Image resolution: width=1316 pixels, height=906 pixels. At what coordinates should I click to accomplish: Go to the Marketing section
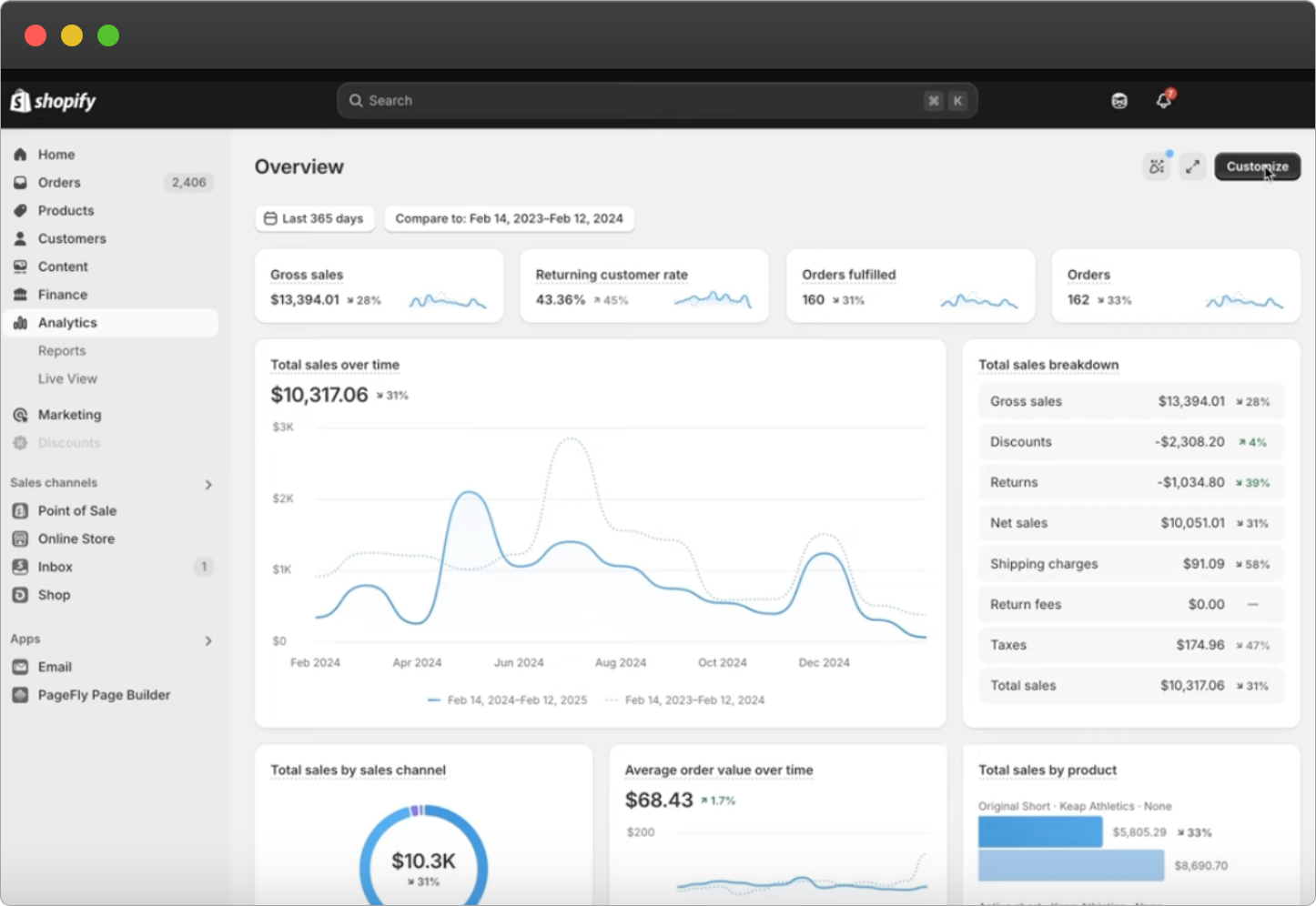pyautogui.click(x=69, y=414)
